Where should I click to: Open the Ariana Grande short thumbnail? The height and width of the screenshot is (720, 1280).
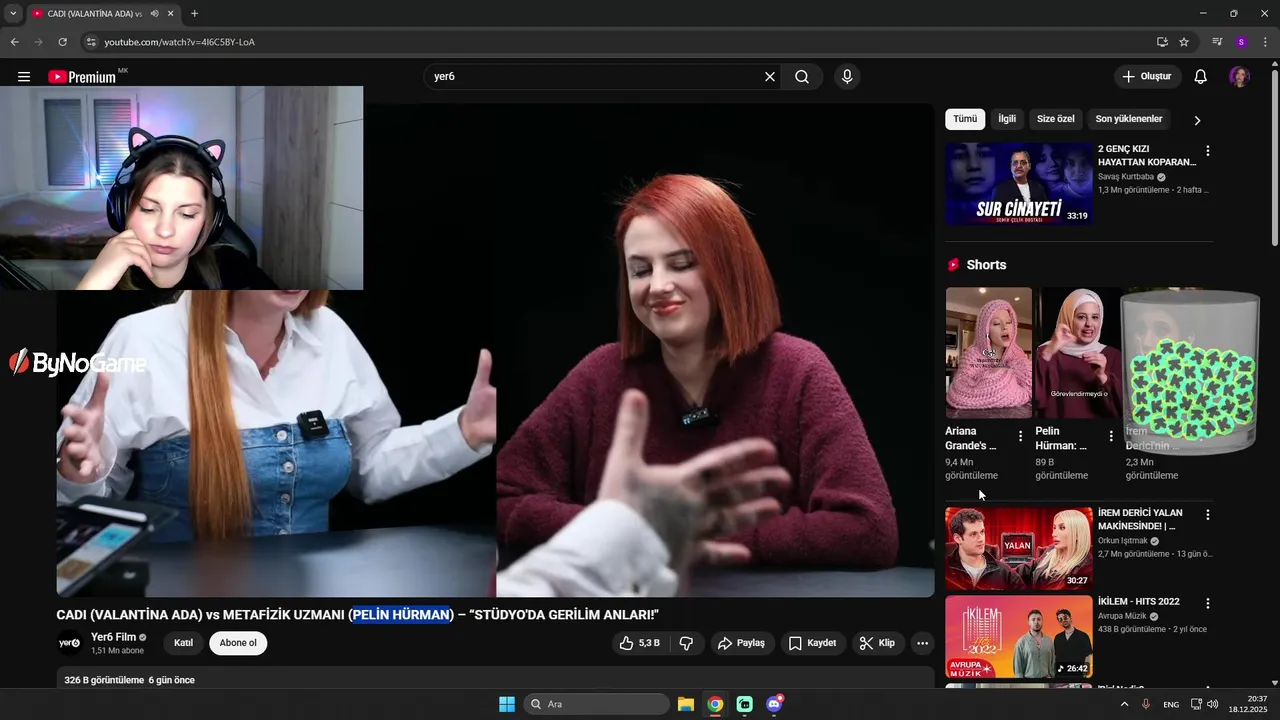(988, 353)
